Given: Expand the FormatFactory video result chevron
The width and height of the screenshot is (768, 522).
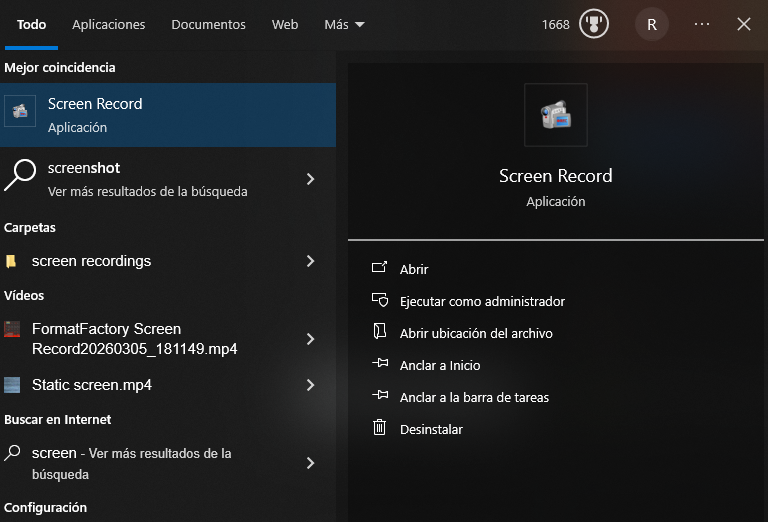Looking at the screenshot, I should click(x=311, y=339).
